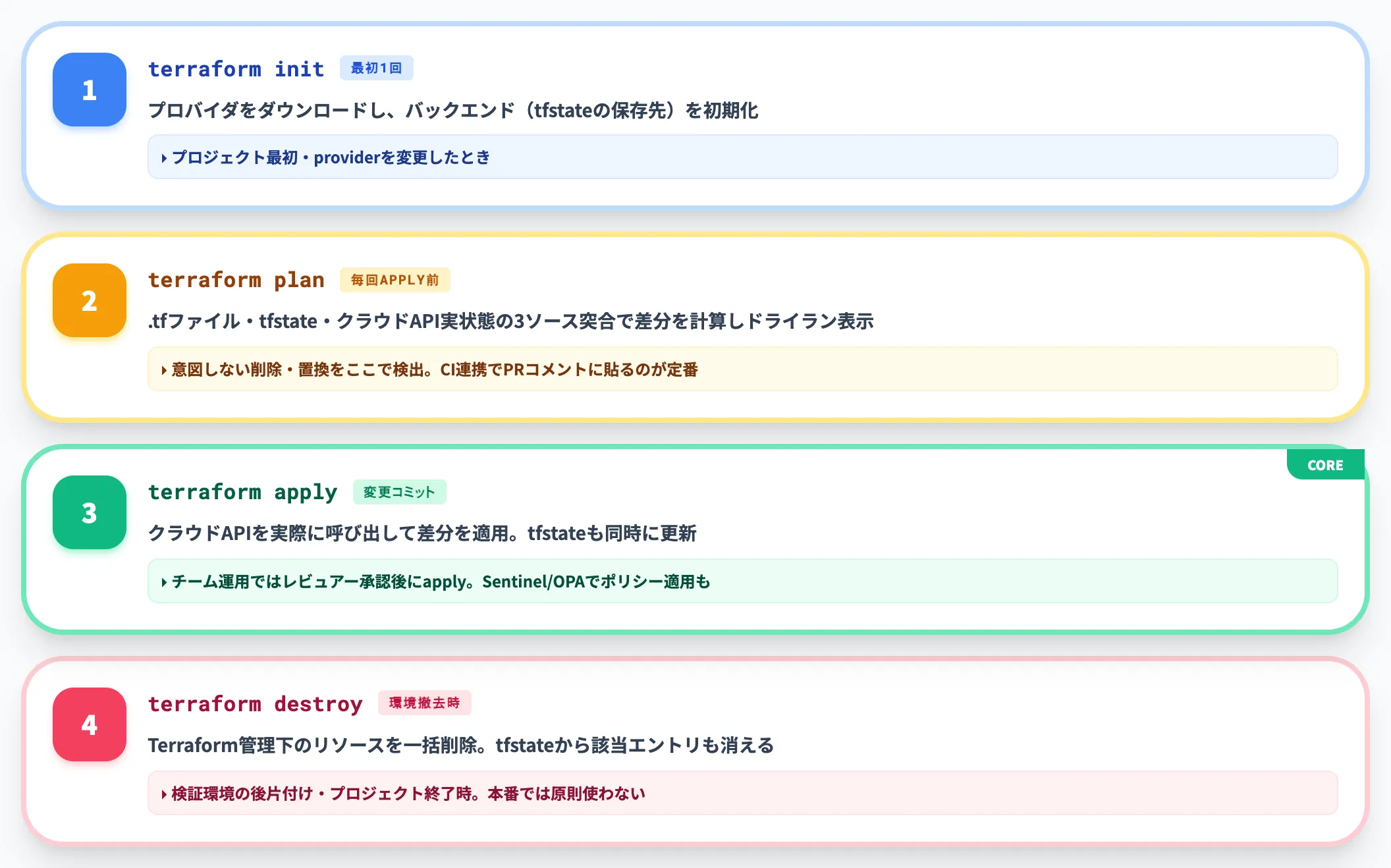Expand the 'プロジェクト最初・providerを変更したとき' note
The image size is (1391, 868).
742,157
